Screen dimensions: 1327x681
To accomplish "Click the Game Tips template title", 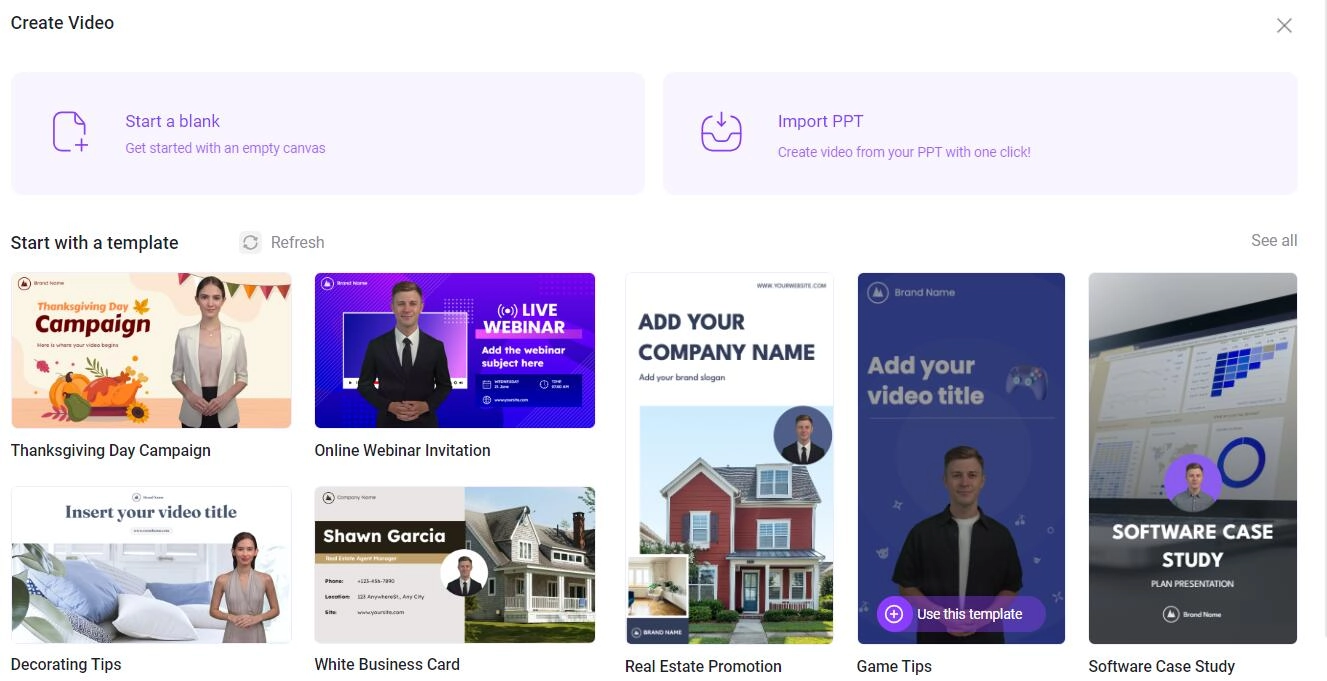I will click(894, 666).
